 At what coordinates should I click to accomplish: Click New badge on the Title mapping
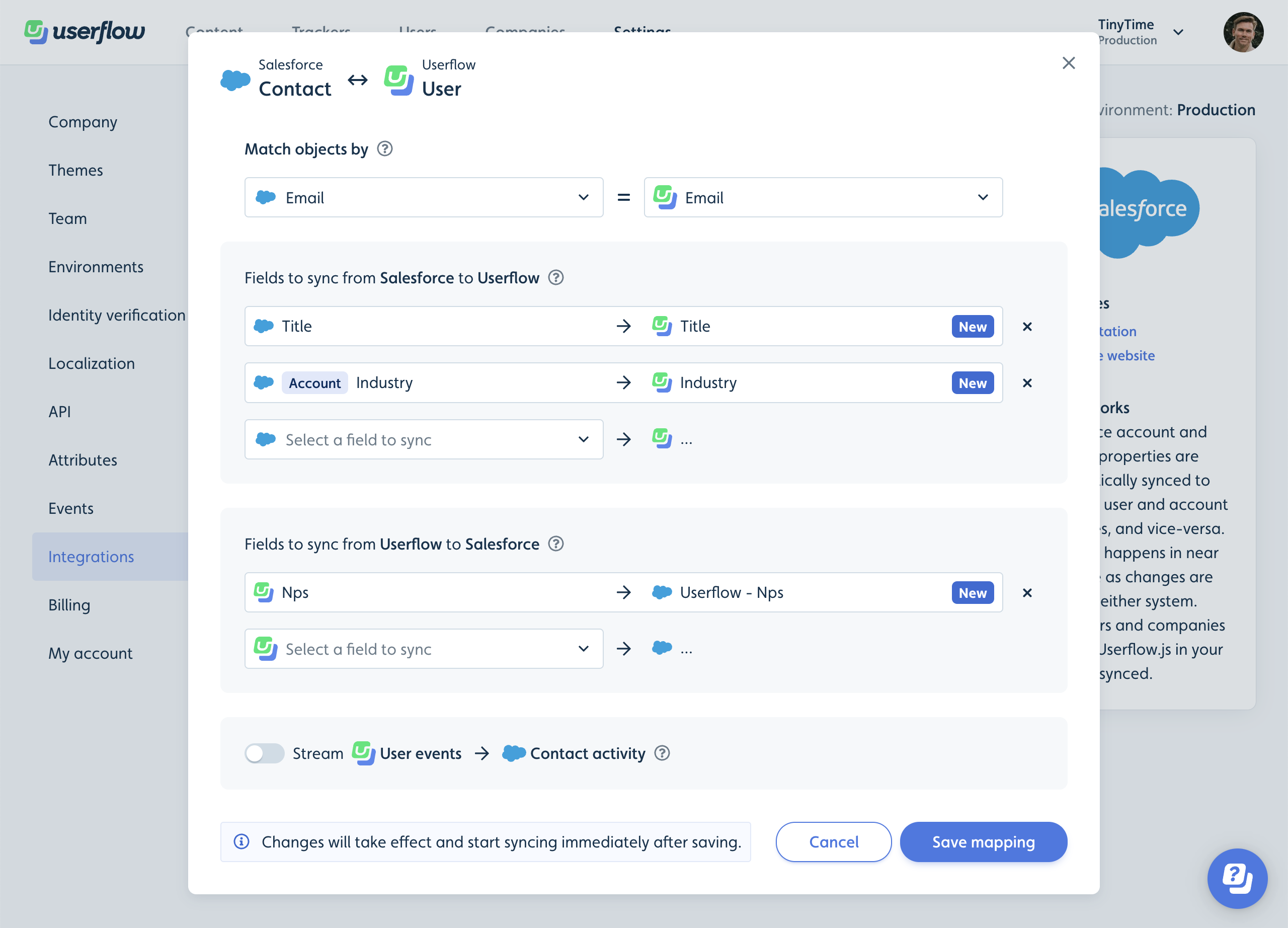pyautogui.click(x=972, y=327)
